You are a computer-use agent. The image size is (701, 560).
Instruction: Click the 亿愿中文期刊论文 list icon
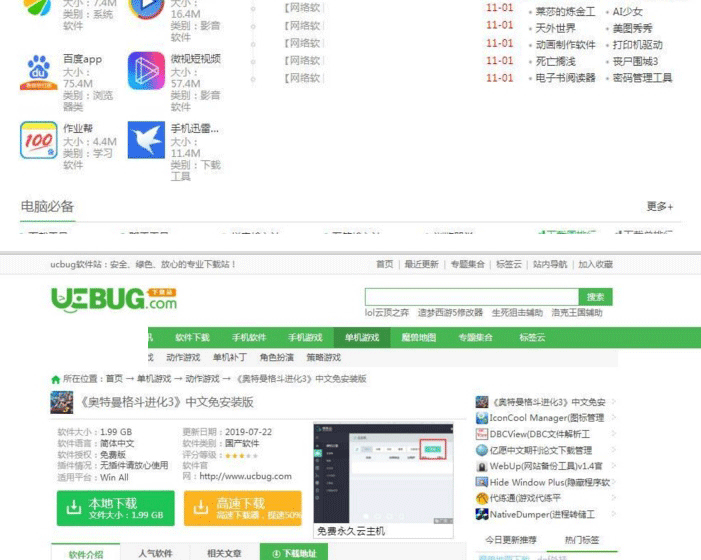[481, 450]
